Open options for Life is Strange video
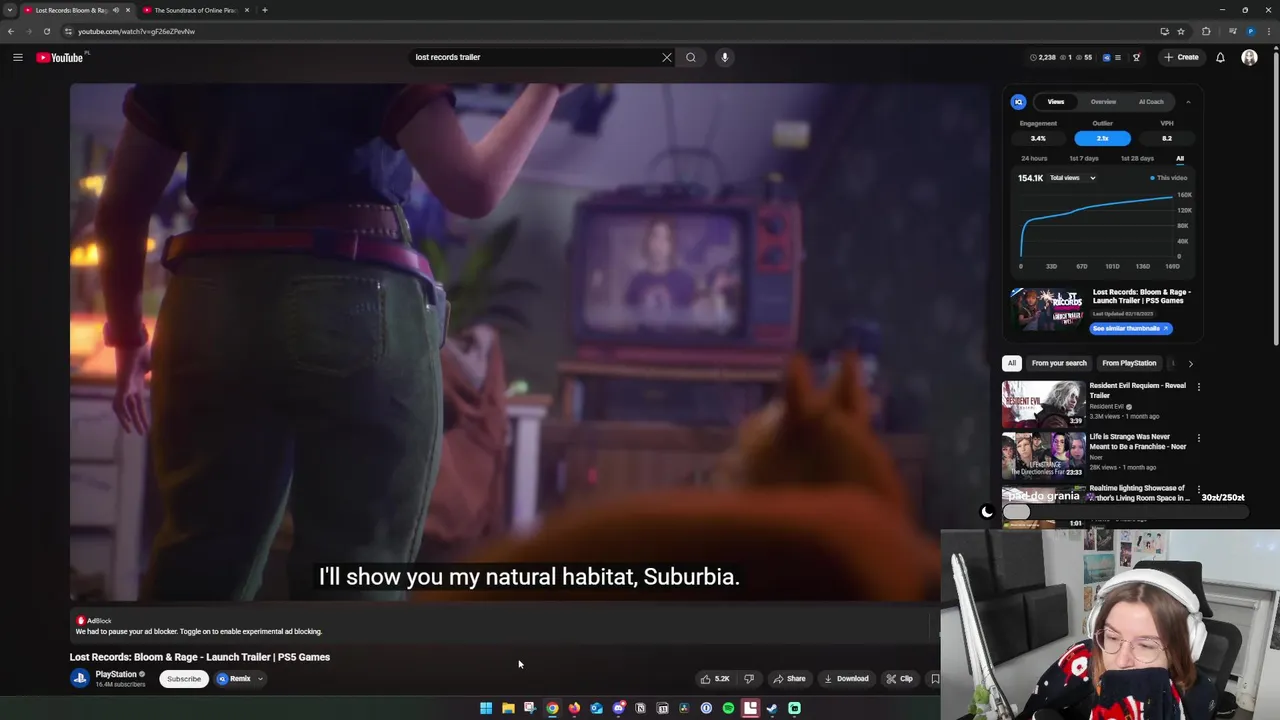This screenshot has width=1280, height=720. (1199, 438)
